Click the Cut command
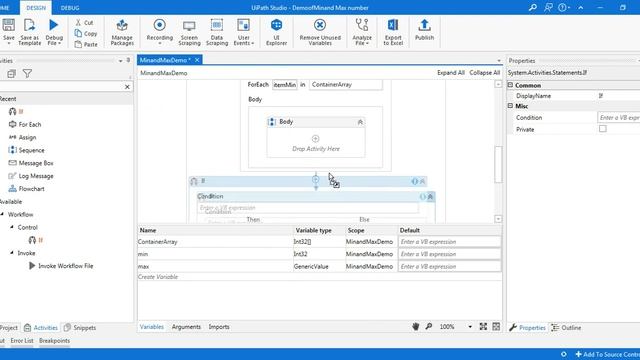The height and width of the screenshot is (360, 640). 84,22
